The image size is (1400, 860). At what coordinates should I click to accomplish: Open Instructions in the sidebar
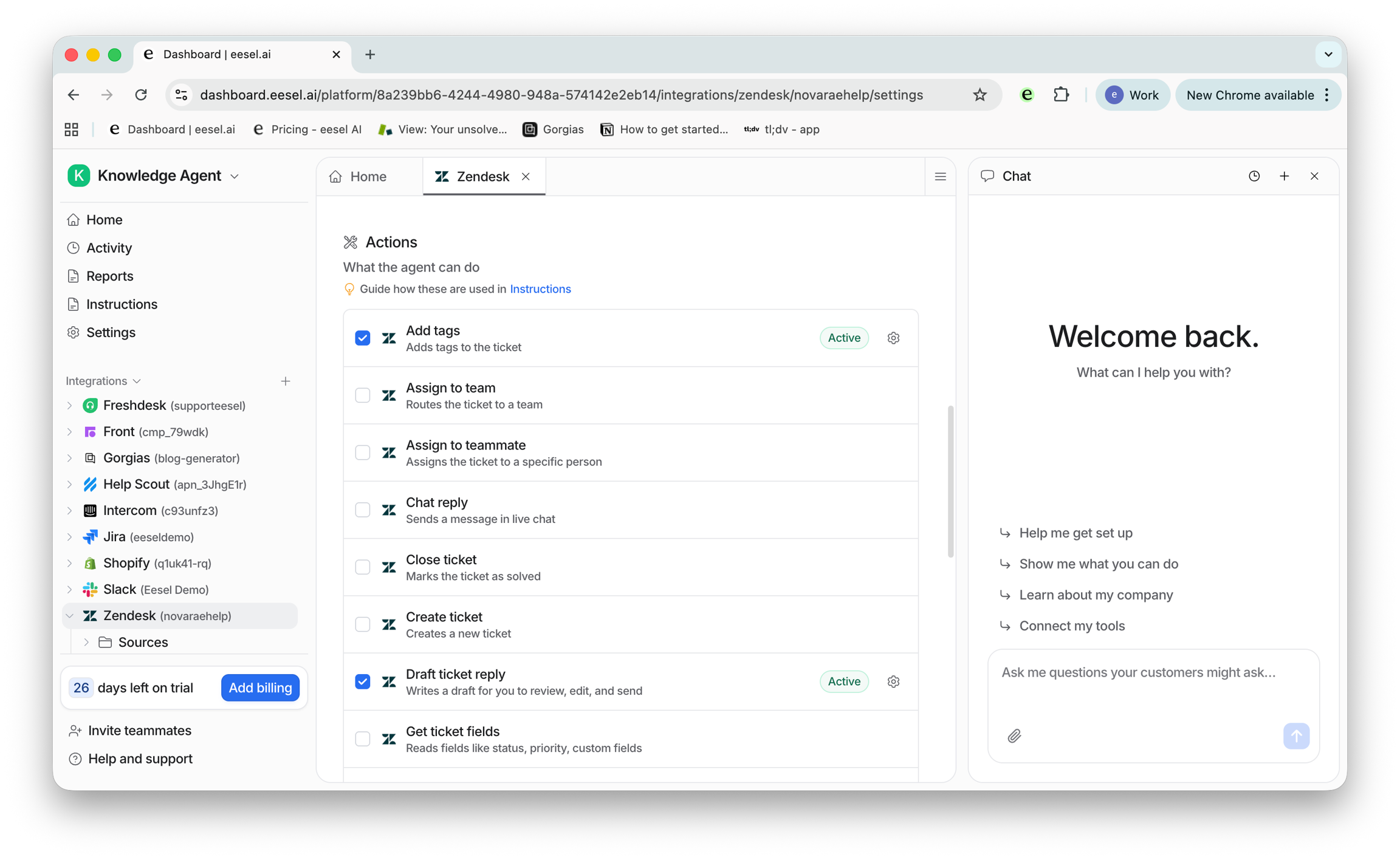tap(122, 304)
